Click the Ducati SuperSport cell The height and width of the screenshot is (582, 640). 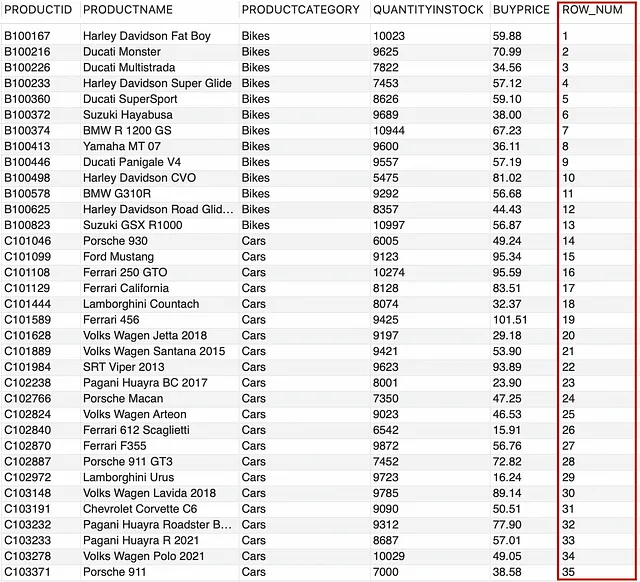[x=130, y=99]
